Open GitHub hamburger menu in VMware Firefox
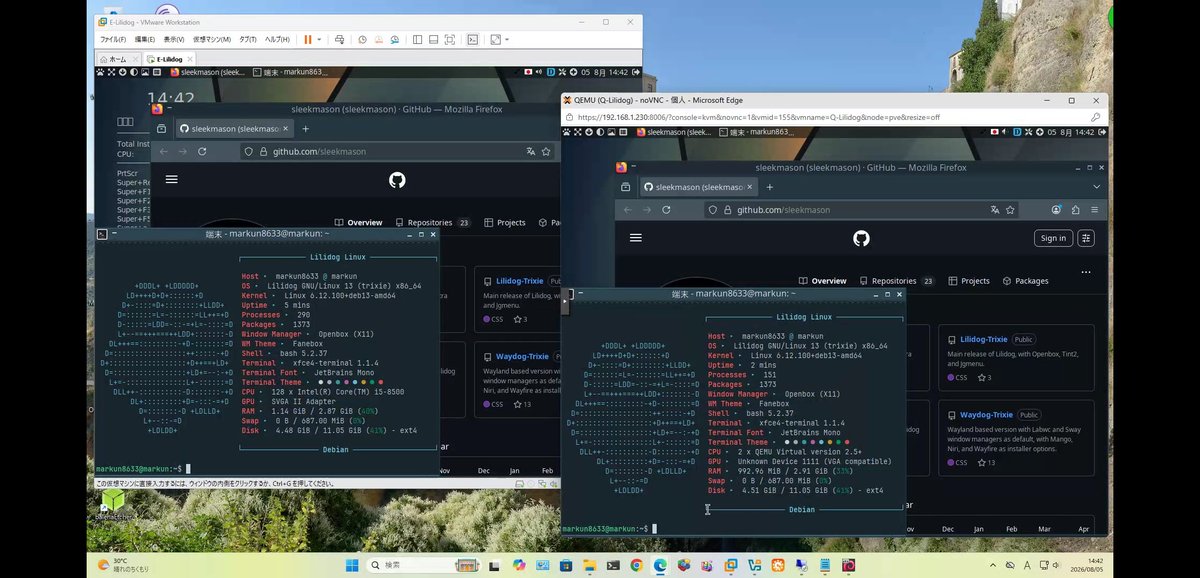 pyautogui.click(x=171, y=179)
